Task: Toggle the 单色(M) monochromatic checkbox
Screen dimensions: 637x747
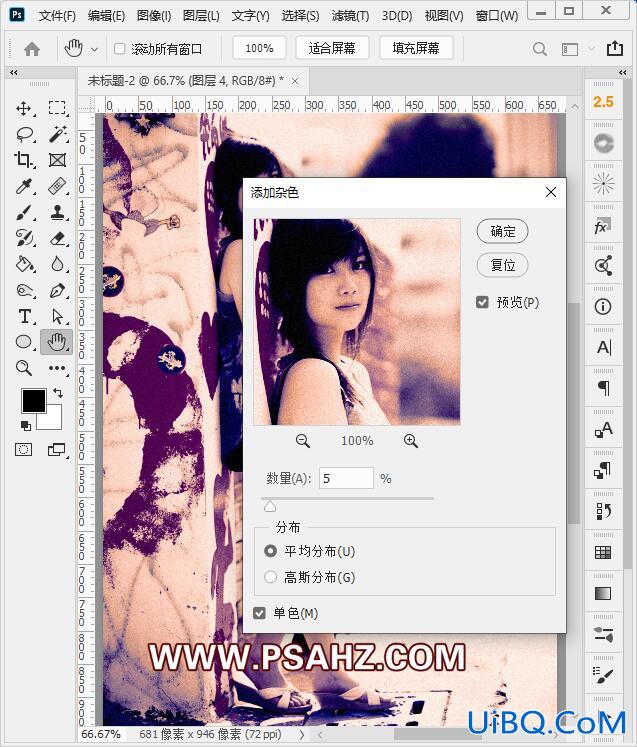Action: tap(259, 613)
